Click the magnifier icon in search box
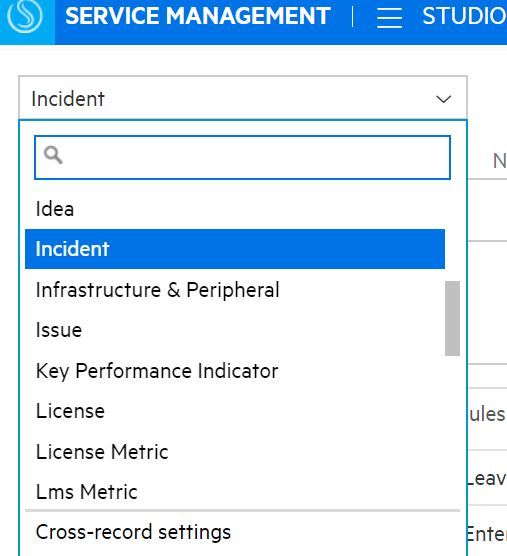This screenshot has width=507, height=556. (53, 155)
